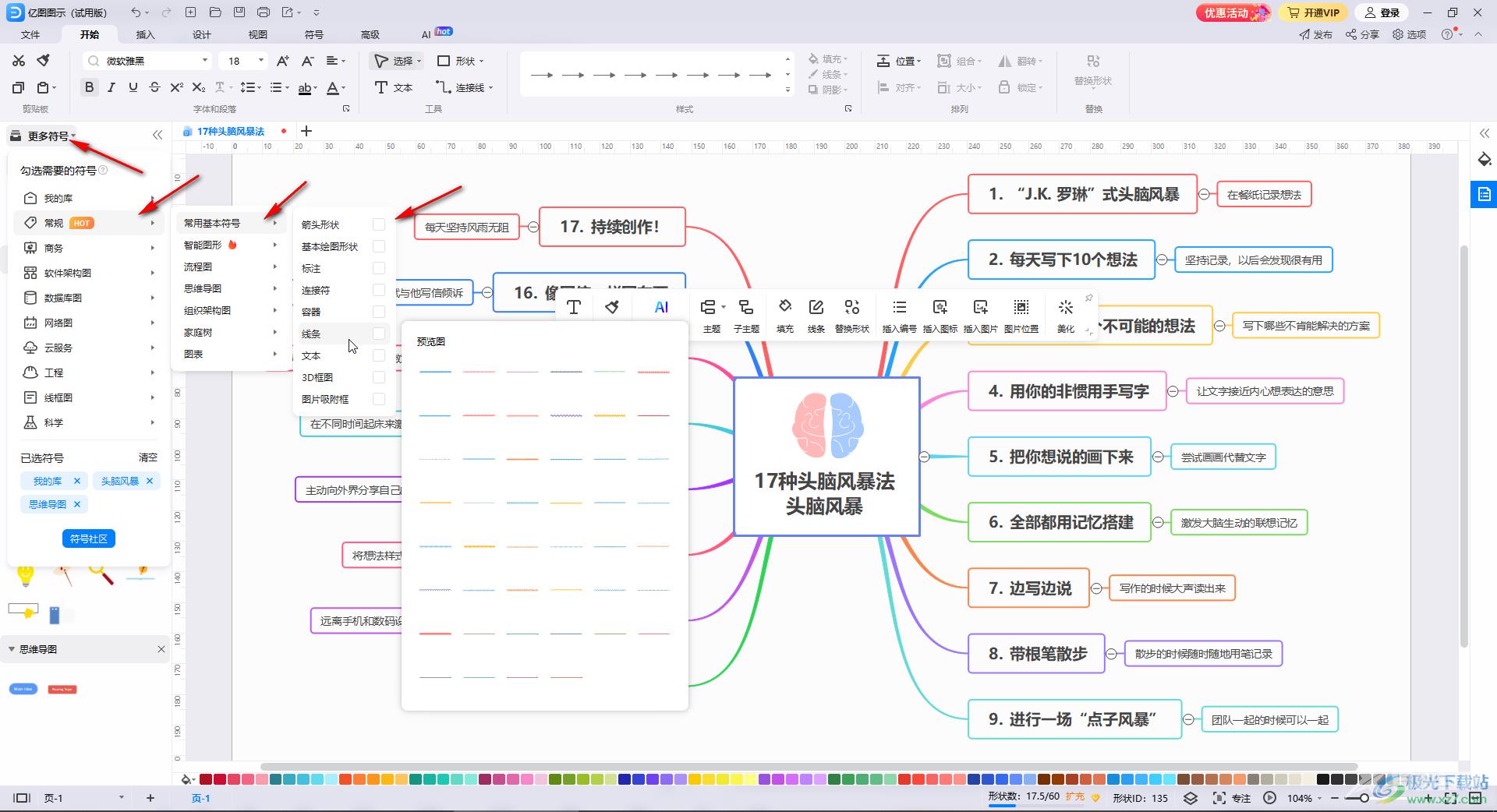Check the 3D Block (3D框图) checkbox

tap(379, 377)
